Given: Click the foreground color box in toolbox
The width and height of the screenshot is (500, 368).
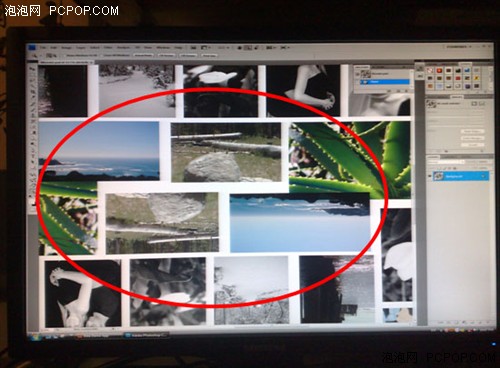Looking at the screenshot, I should point(30,196).
